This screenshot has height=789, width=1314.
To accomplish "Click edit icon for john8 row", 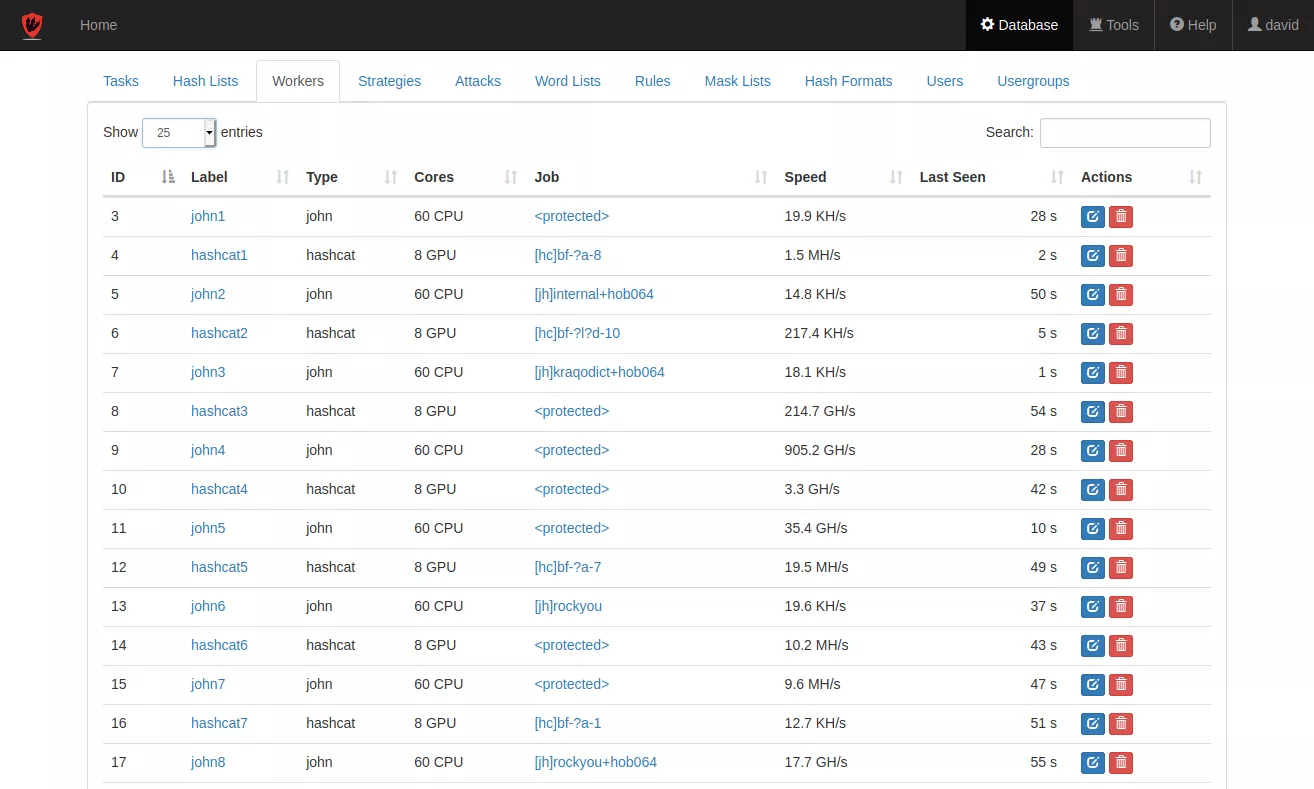I will coord(1092,763).
